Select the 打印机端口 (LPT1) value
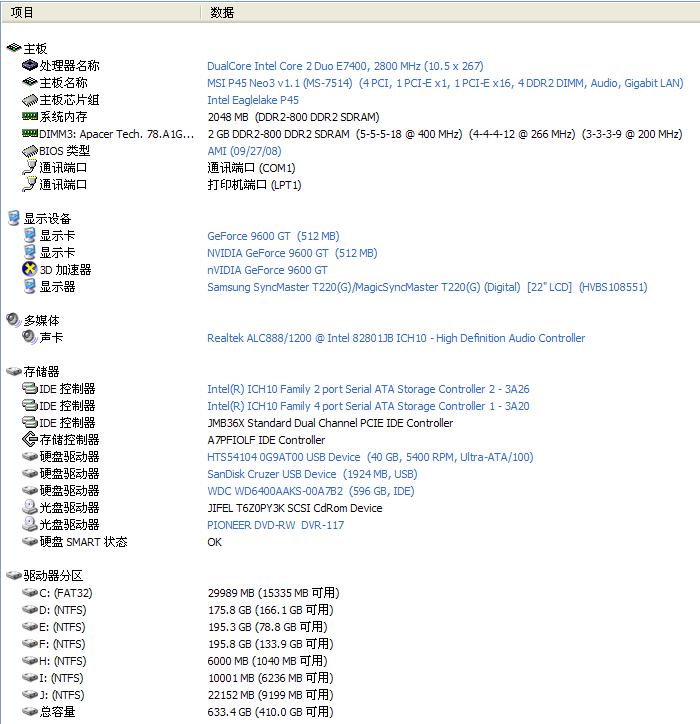Image resolution: width=700 pixels, height=724 pixels. pyautogui.click(x=254, y=185)
